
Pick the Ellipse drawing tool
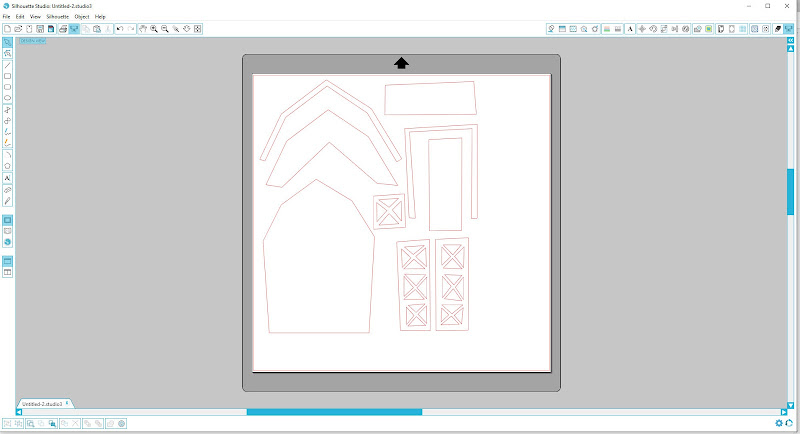[8, 98]
